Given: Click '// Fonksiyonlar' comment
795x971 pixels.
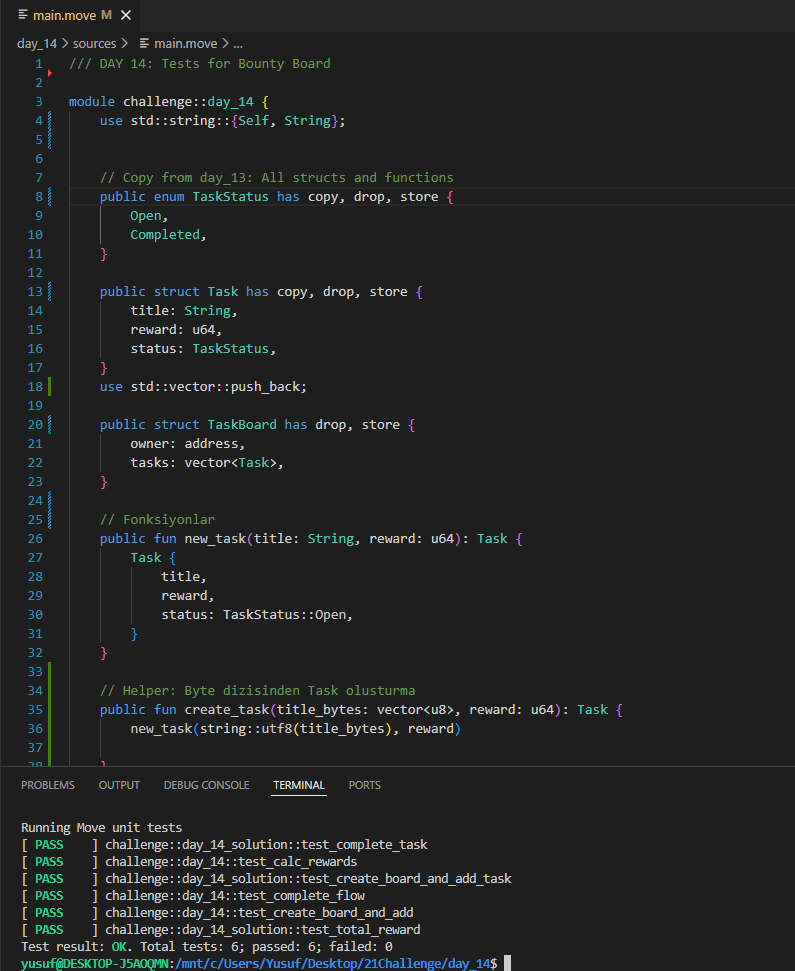Looking at the screenshot, I should [157, 520].
